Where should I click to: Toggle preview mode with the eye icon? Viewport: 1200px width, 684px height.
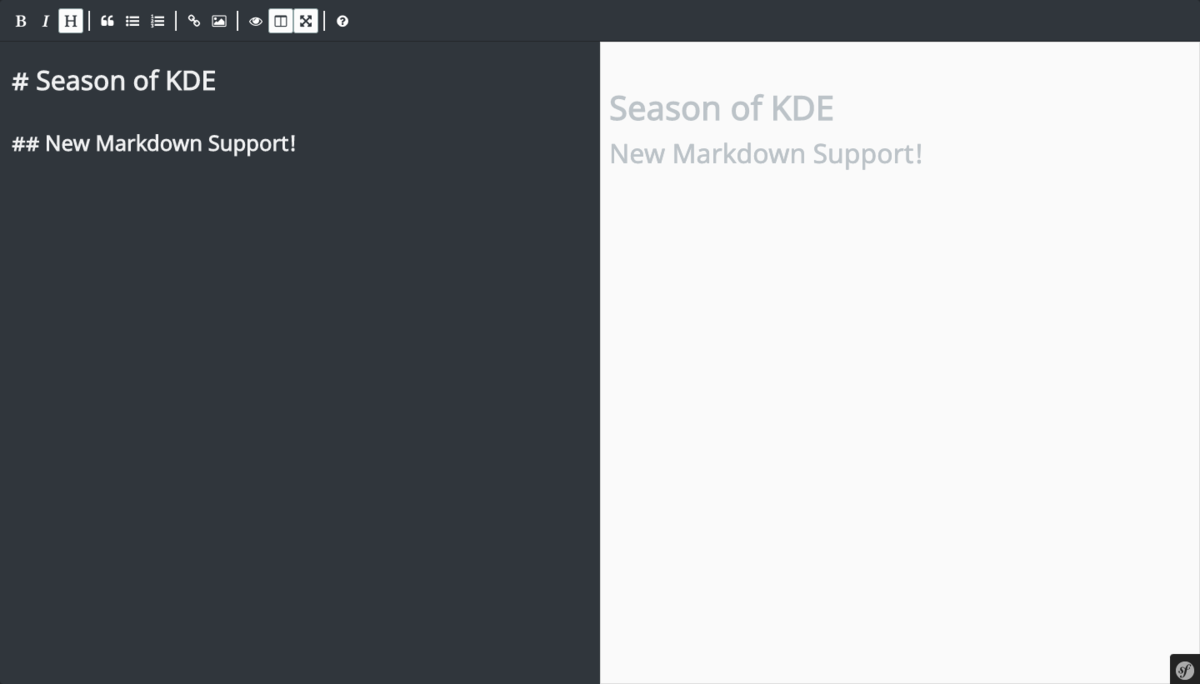pyautogui.click(x=256, y=21)
